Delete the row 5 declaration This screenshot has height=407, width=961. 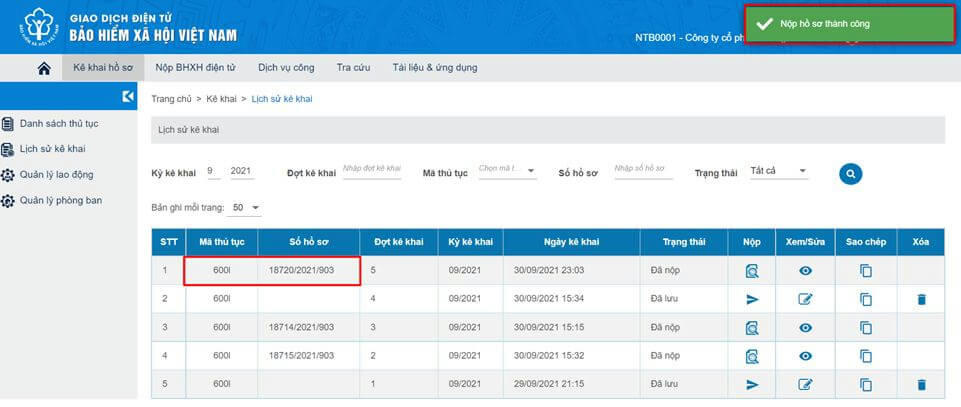point(921,385)
